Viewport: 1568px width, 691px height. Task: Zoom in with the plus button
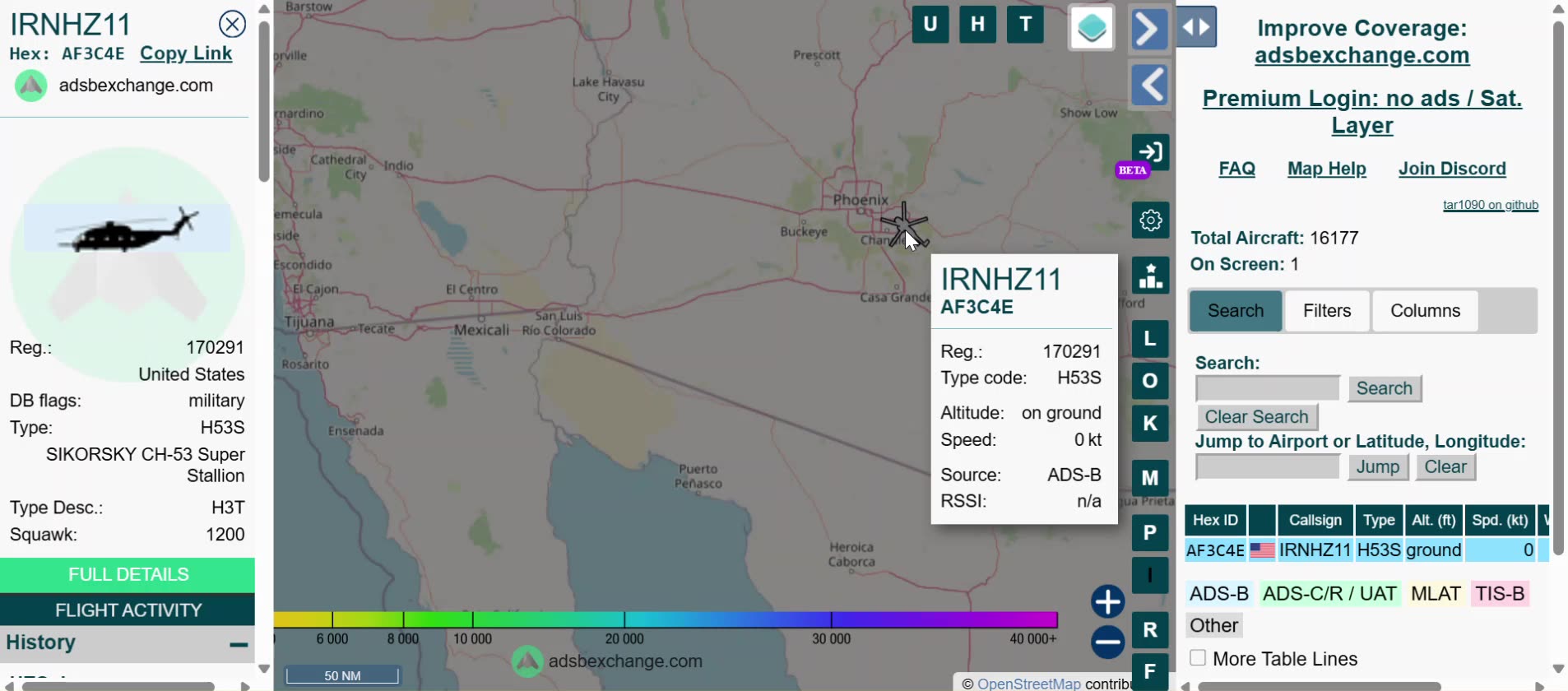tap(1108, 601)
